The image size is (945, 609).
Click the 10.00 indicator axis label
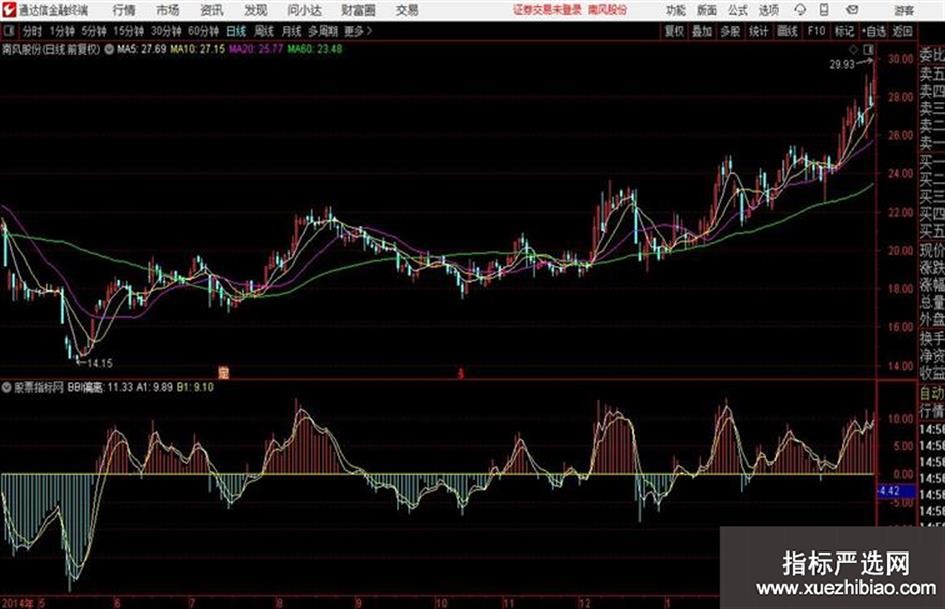point(900,418)
